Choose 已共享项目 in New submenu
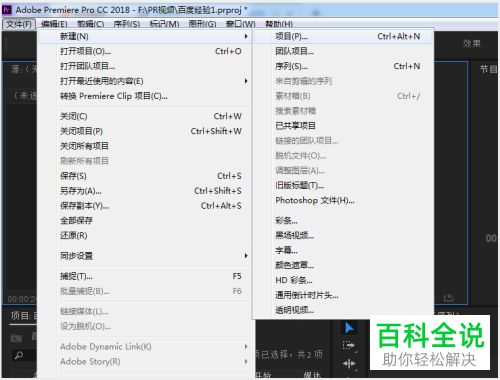 point(343,126)
